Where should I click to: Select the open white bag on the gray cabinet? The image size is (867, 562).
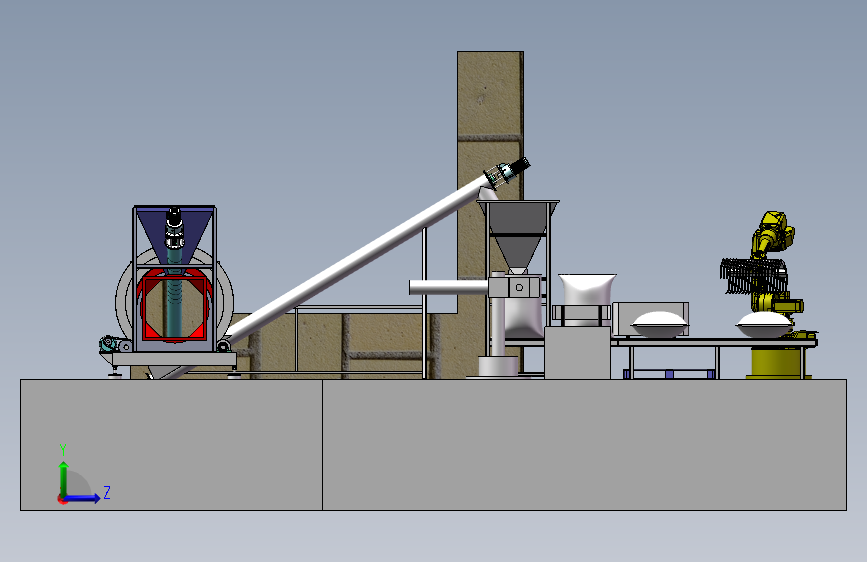(x=587, y=289)
